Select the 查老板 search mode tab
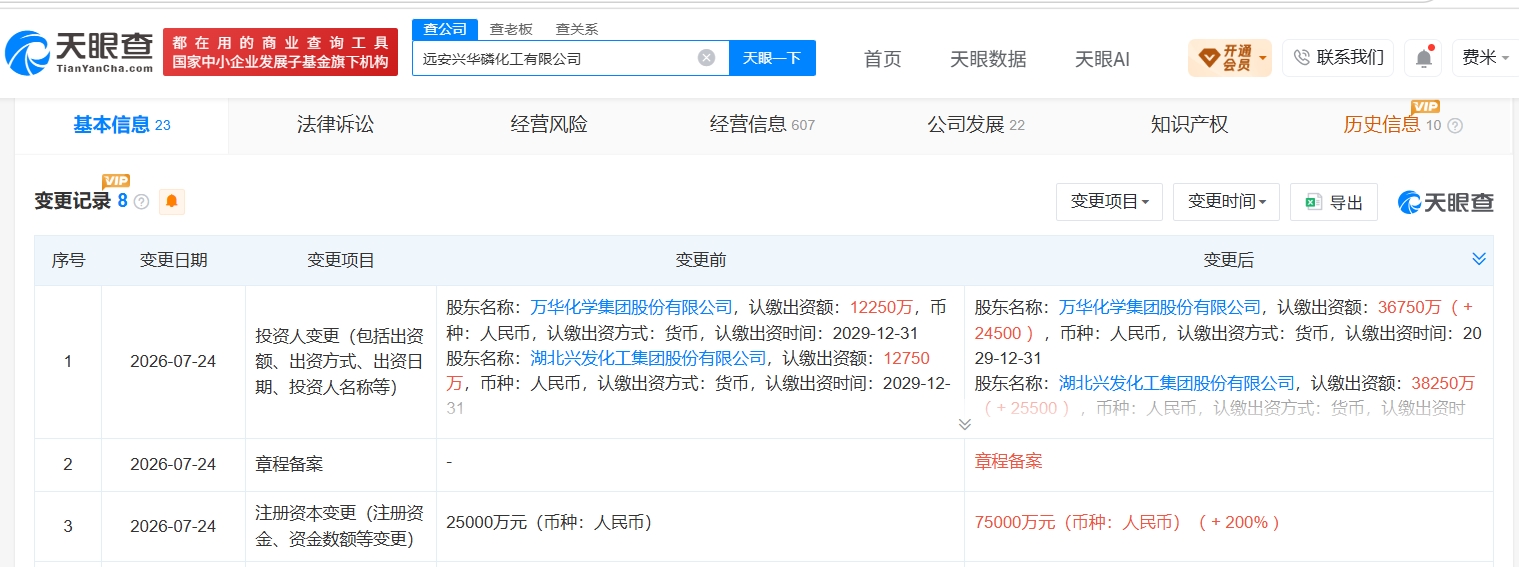The width and height of the screenshot is (1519, 567). (511, 29)
